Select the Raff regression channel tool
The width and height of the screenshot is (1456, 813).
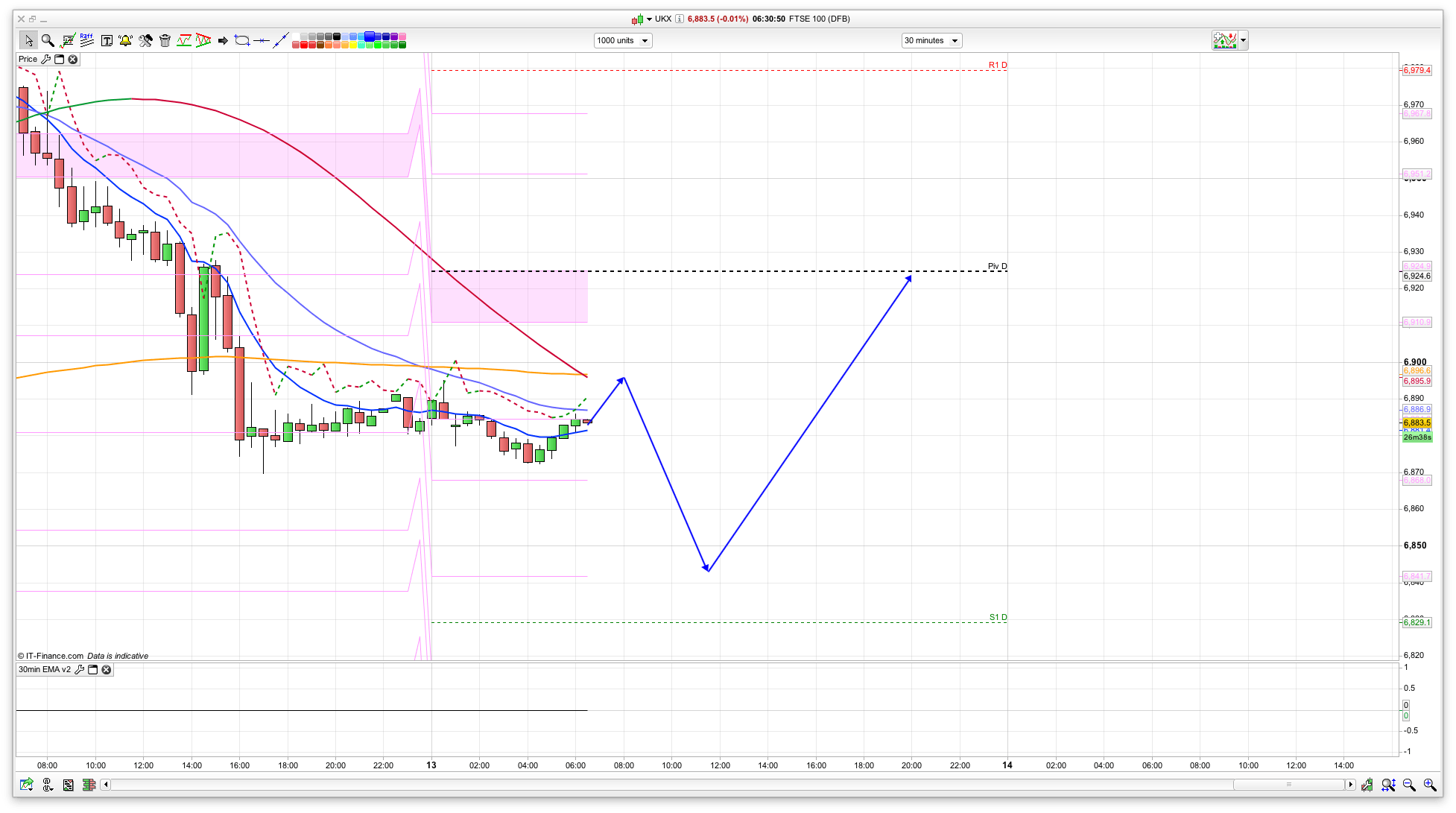[x=86, y=40]
